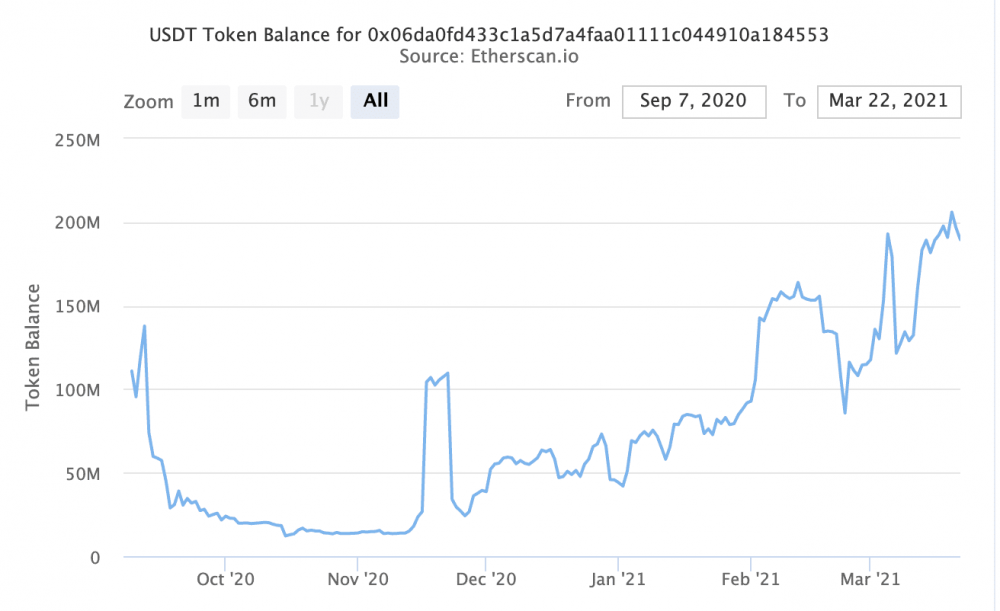Choose the All zoom range
1000x611 pixels.
[375, 101]
